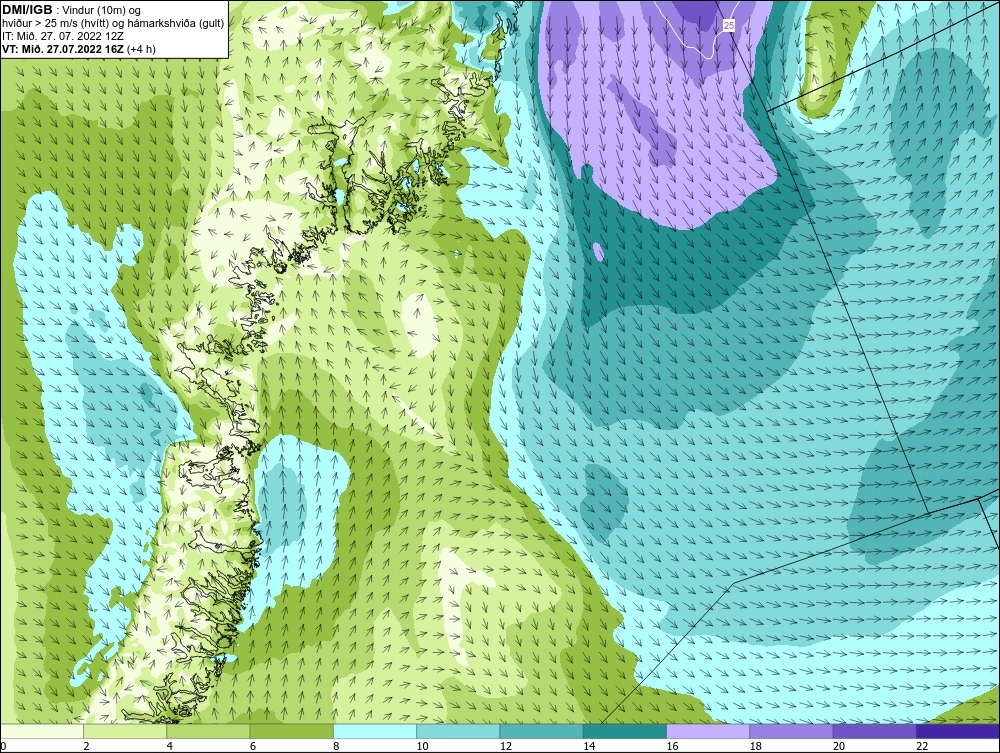Click the 'IT: Mið. 27. 07. 2022 12Z' line

[x=62, y=36]
